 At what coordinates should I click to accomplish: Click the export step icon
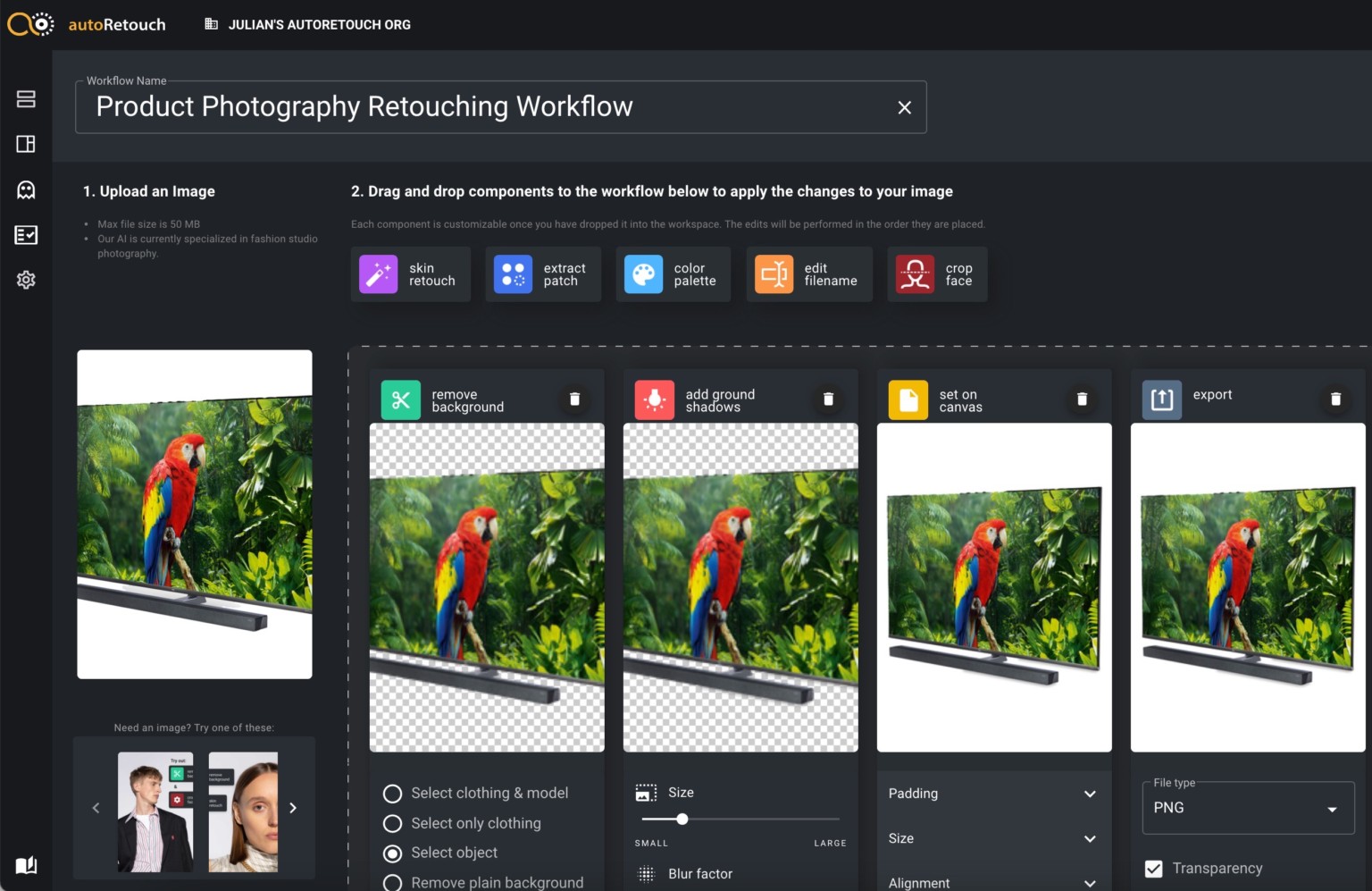pyautogui.click(x=1162, y=399)
